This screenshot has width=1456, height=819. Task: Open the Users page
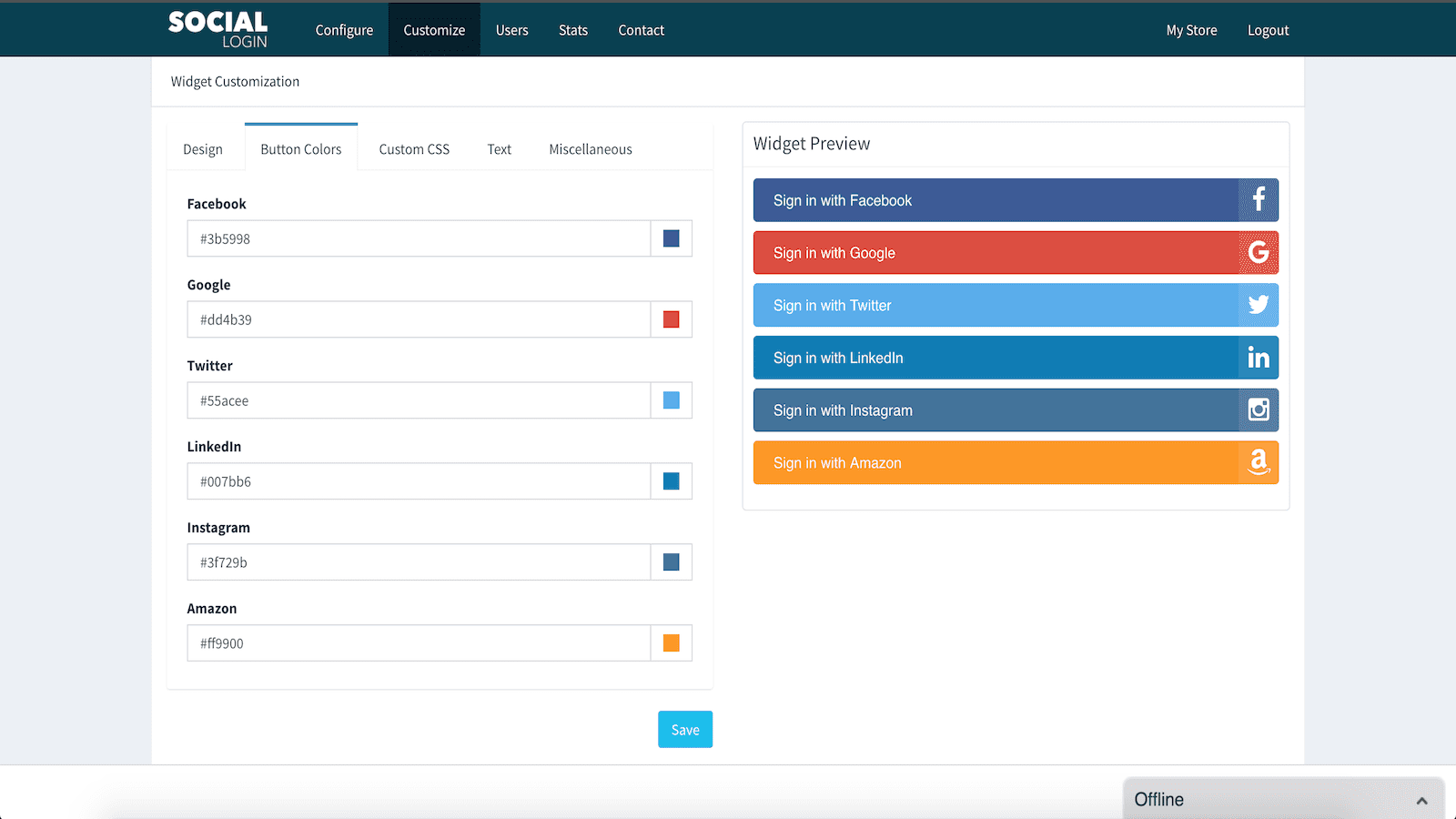pos(512,30)
